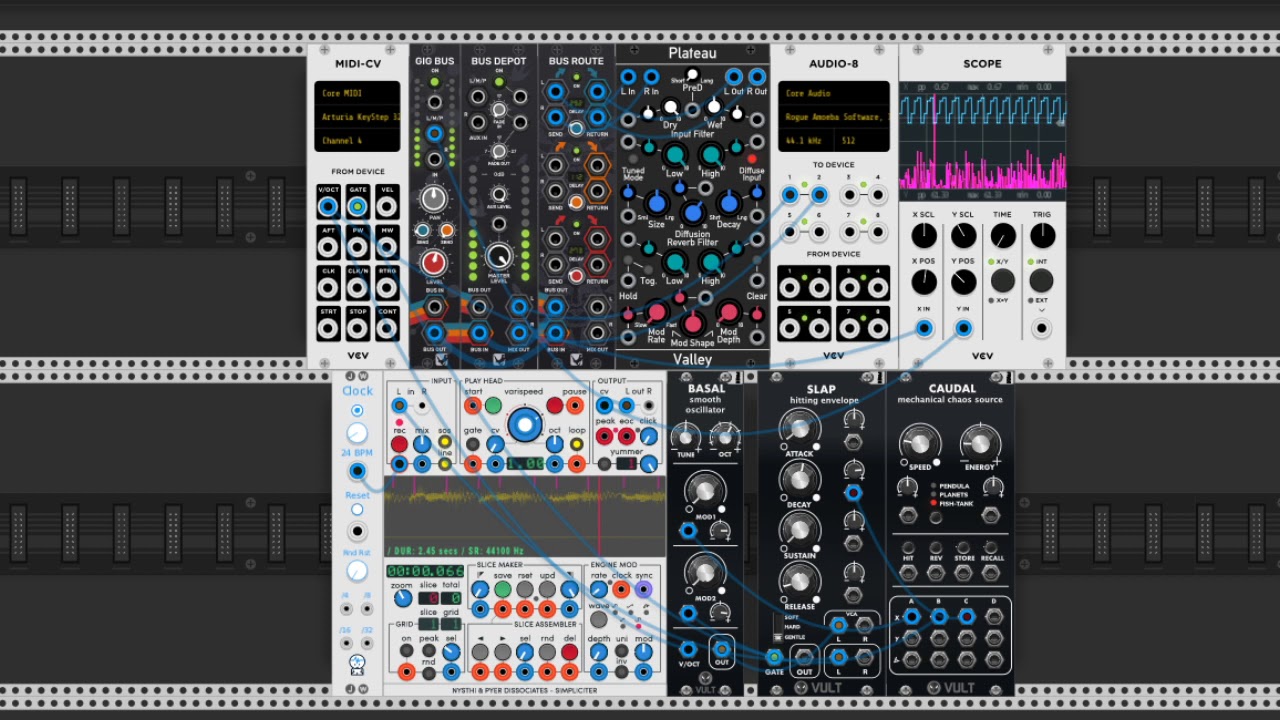Click the Bus Depot Master Level knob
Image resolution: width=1280 pixels, height=720 pixels.
coord(498,257)
